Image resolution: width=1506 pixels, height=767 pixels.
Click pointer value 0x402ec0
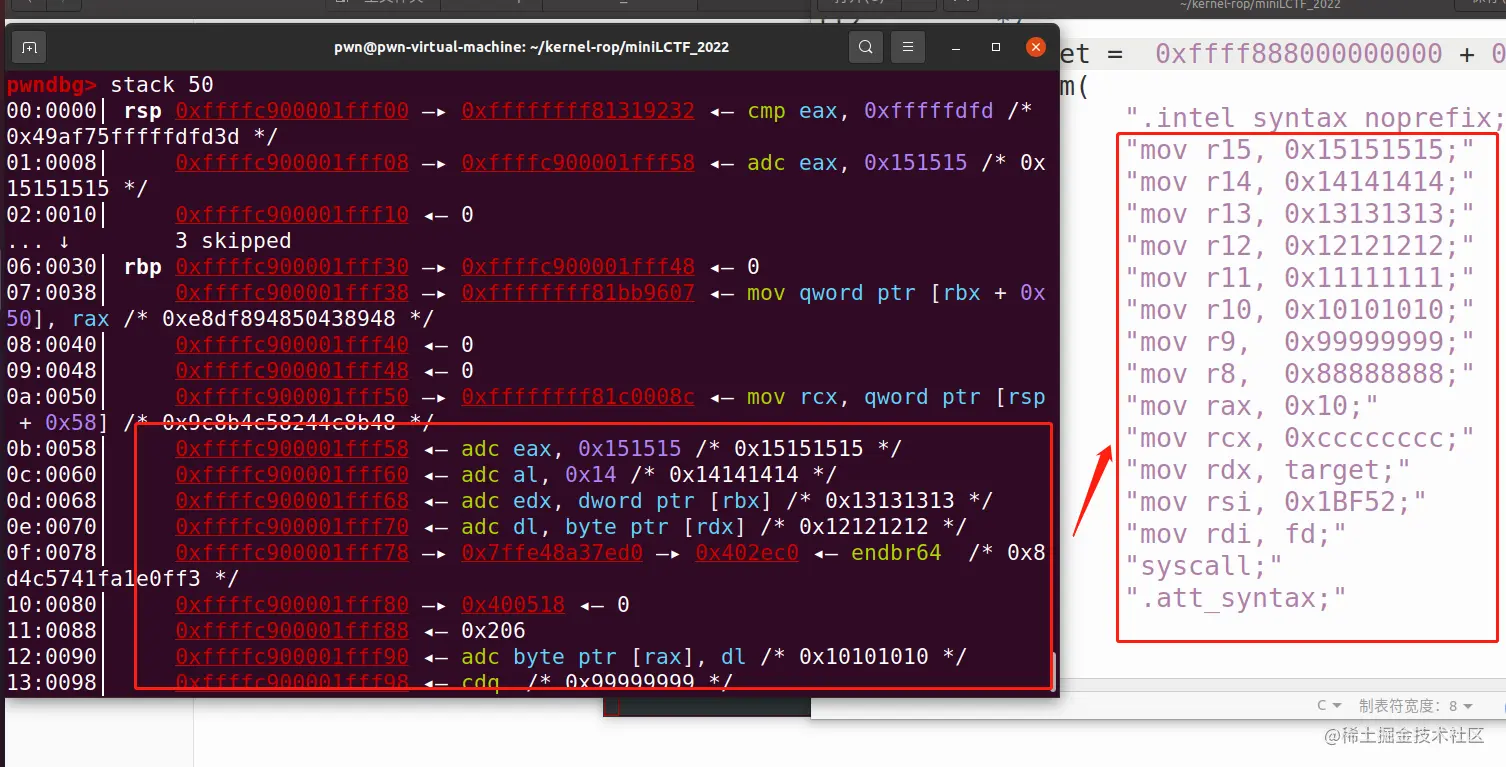point(747,552)
